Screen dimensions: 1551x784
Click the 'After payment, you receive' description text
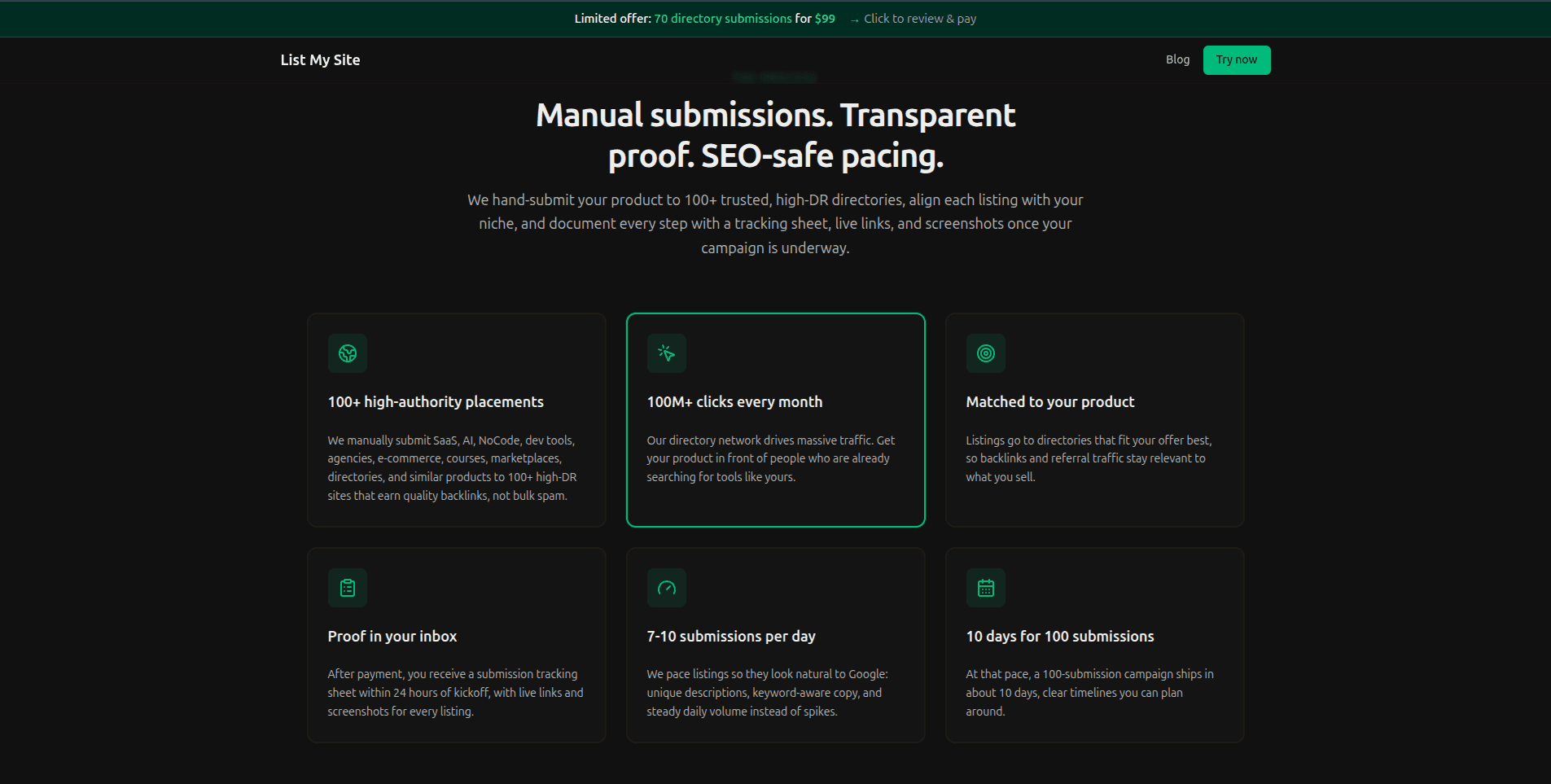[455, 693]
